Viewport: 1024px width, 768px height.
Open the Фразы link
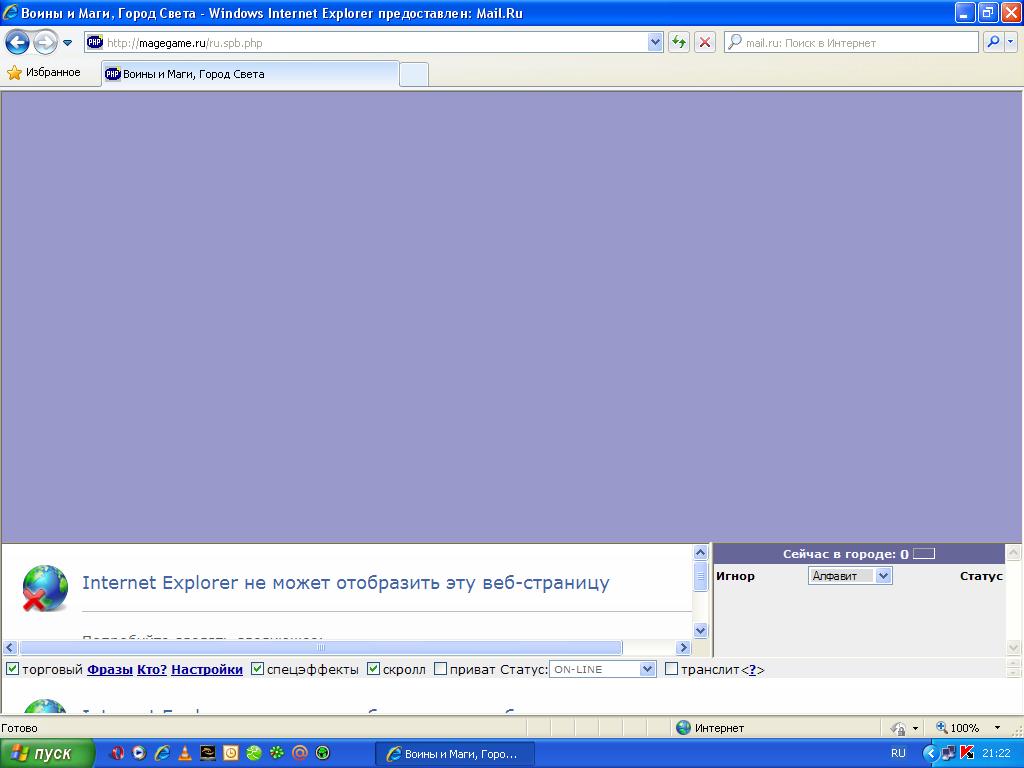pos(110,669)
